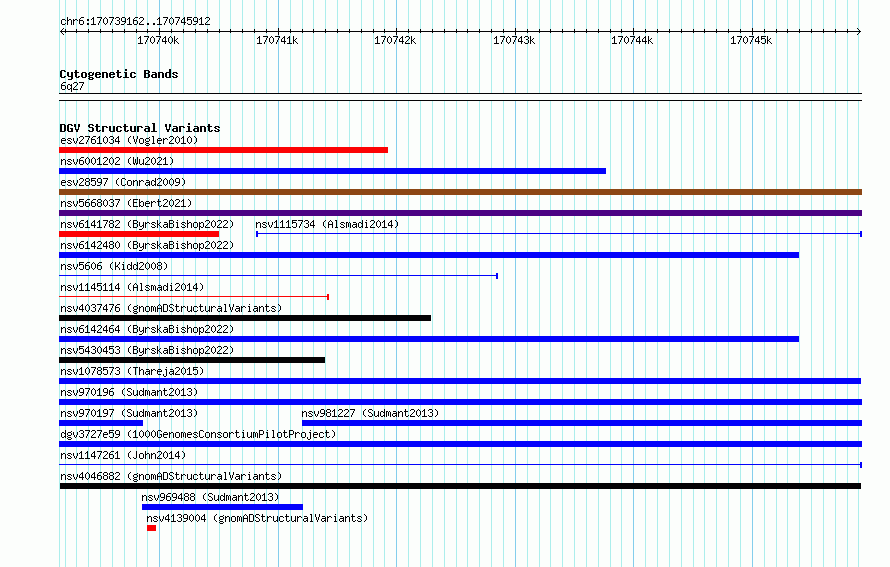Click the DGV Structural Variants track title
This screenshot has width=890, height=567.
pyautogui.click(x=140, y=128)
